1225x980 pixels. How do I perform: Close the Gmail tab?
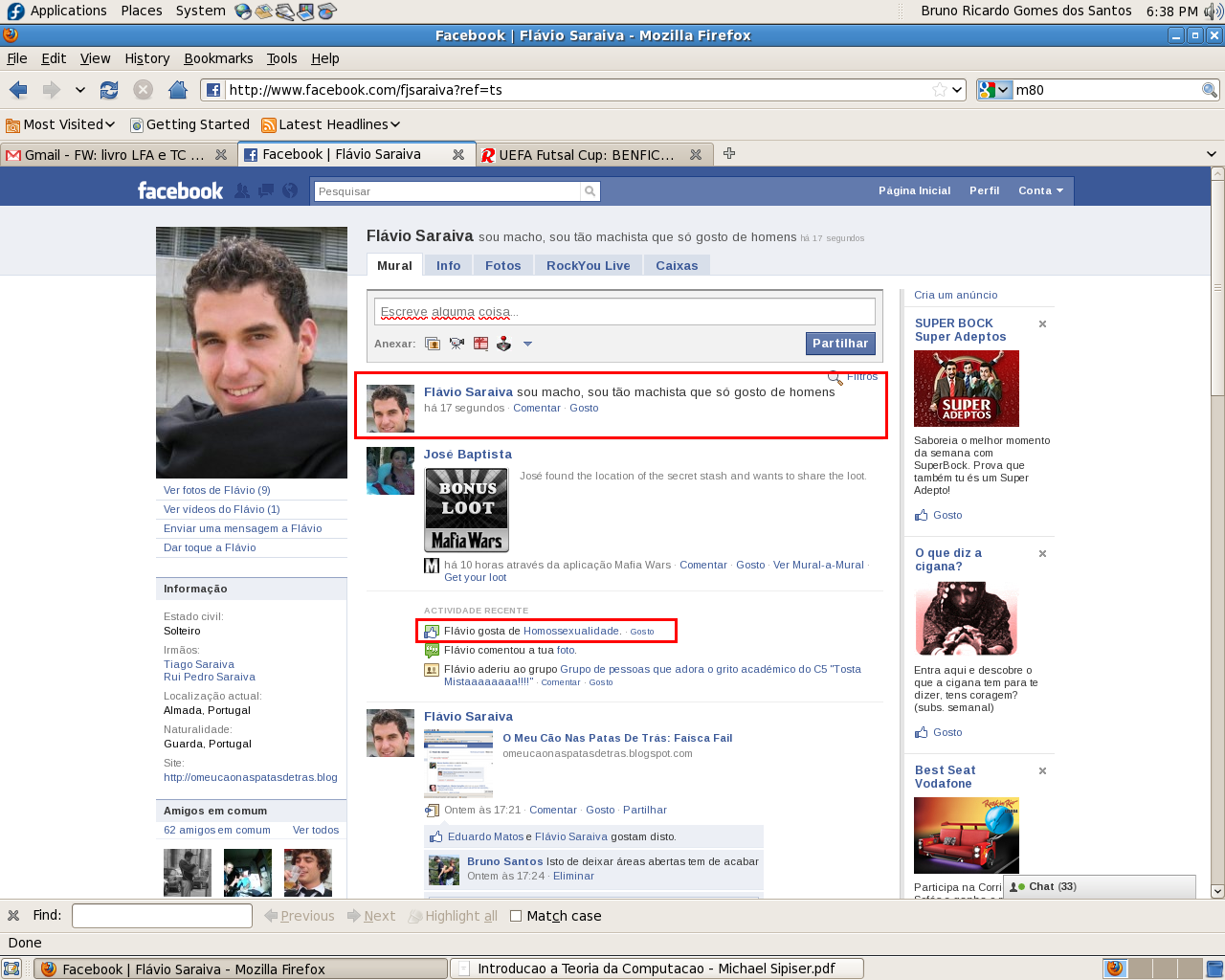point(221,155)
